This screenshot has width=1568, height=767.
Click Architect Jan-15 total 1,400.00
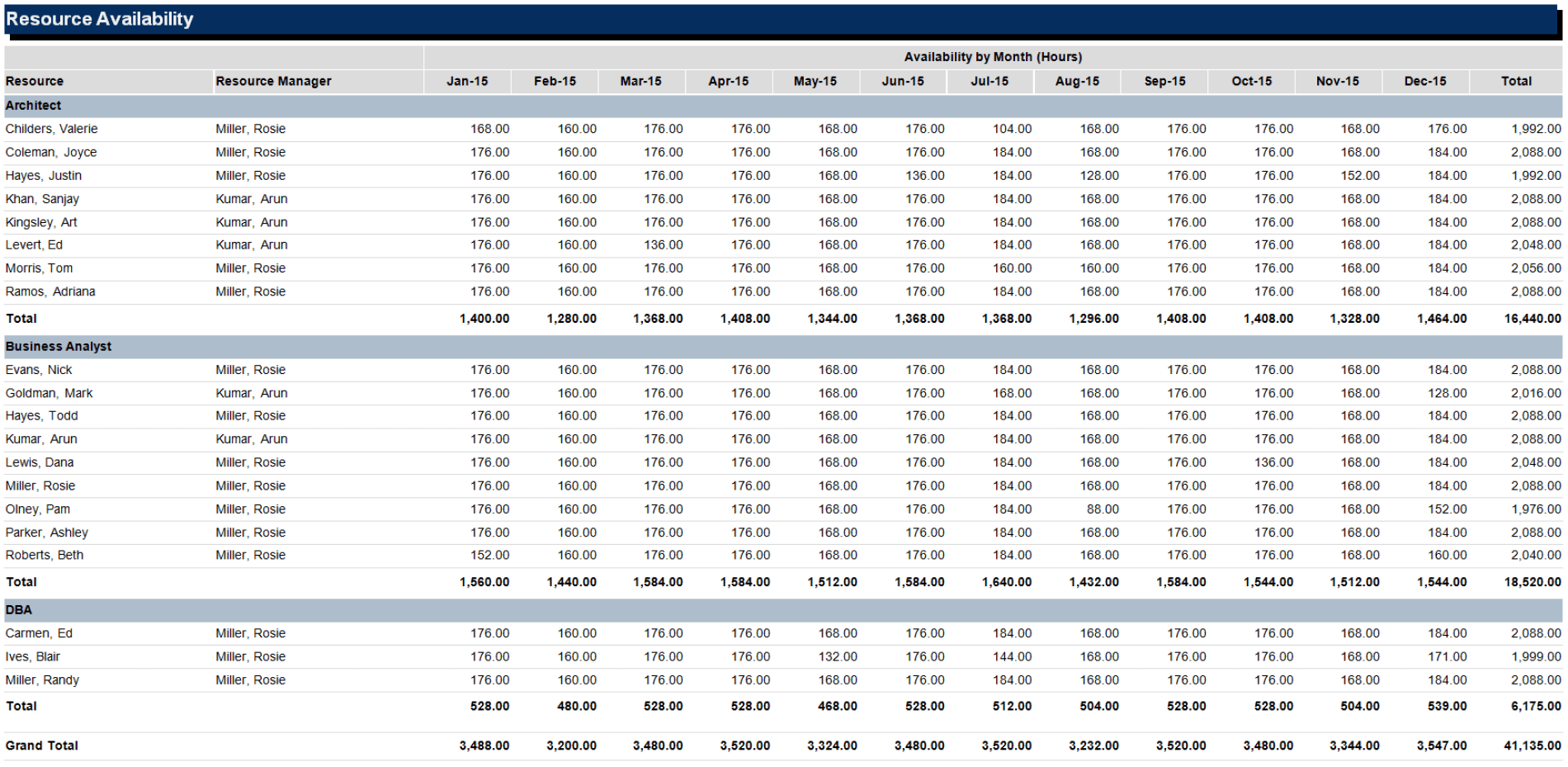484,319
